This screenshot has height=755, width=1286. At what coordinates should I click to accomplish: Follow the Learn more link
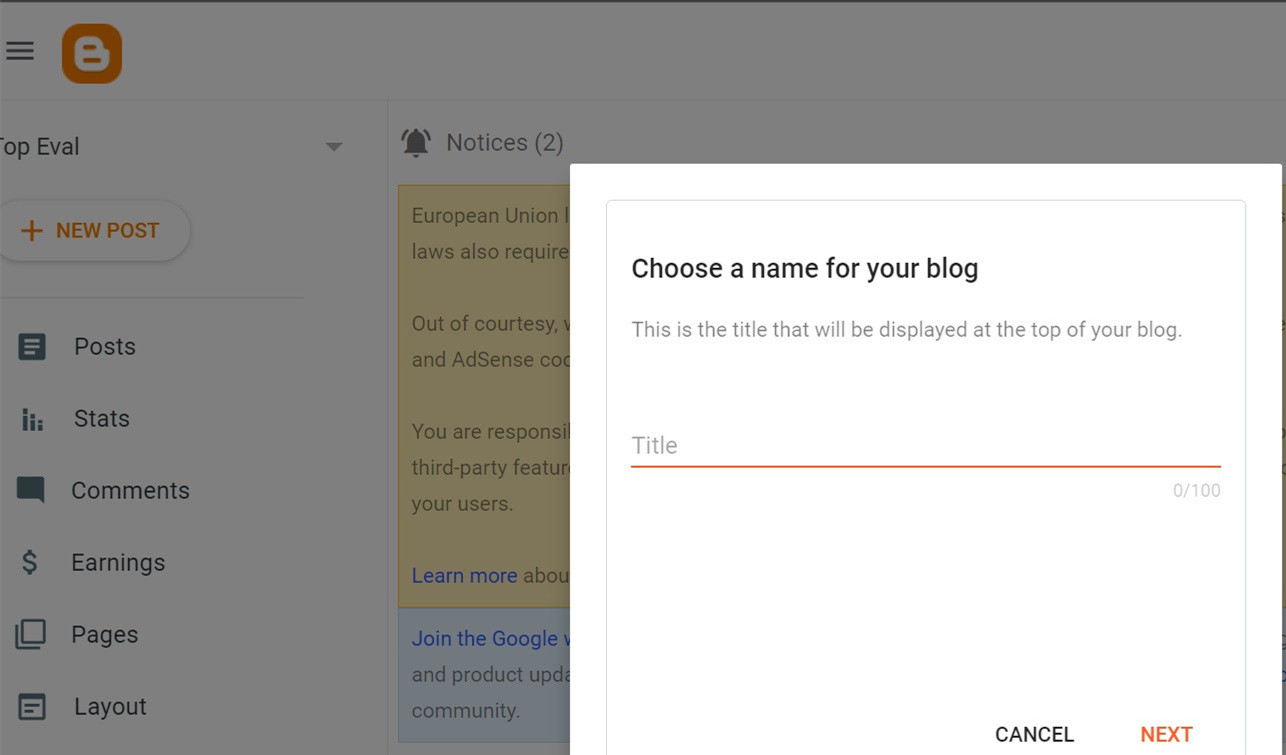click(x=464, y=576)
